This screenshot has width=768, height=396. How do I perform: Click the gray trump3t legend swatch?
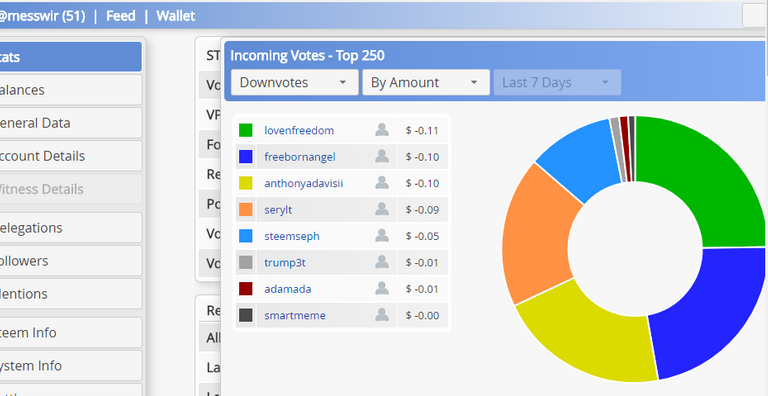pos(245,263)
